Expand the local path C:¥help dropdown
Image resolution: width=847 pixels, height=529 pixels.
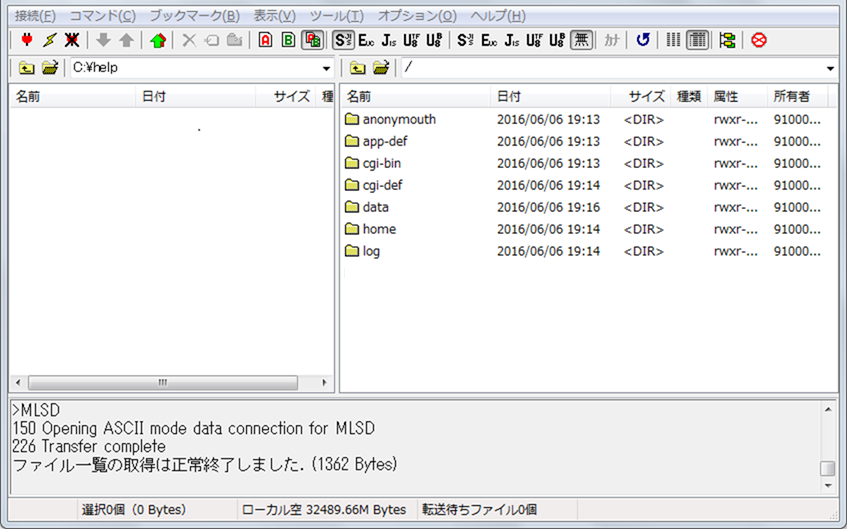pos(326,69)
